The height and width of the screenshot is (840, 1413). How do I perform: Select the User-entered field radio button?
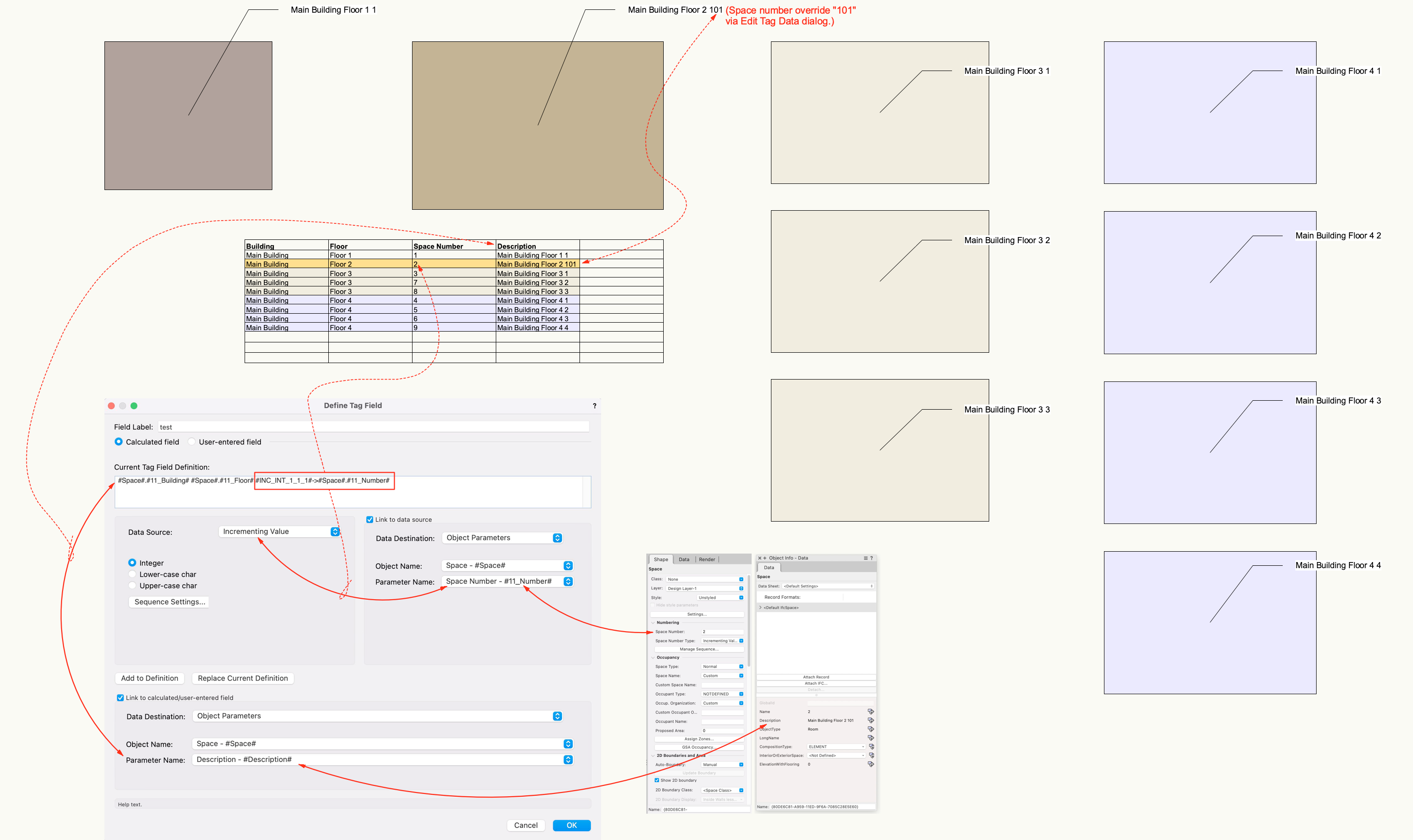[x=192, y=442]
